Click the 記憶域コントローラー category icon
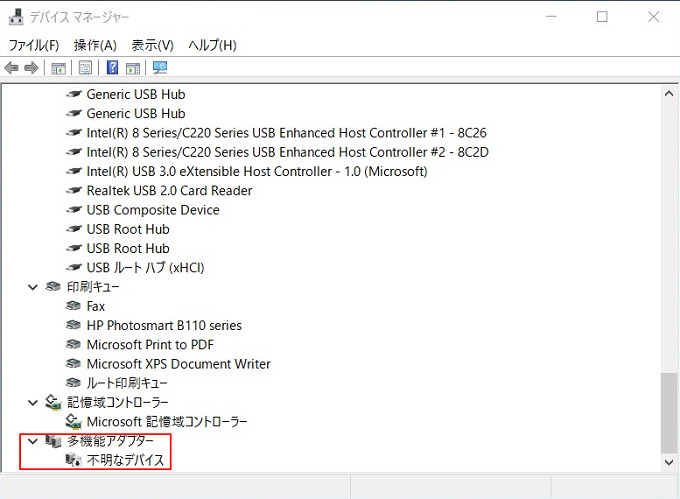680x499 pixels. 53,402
